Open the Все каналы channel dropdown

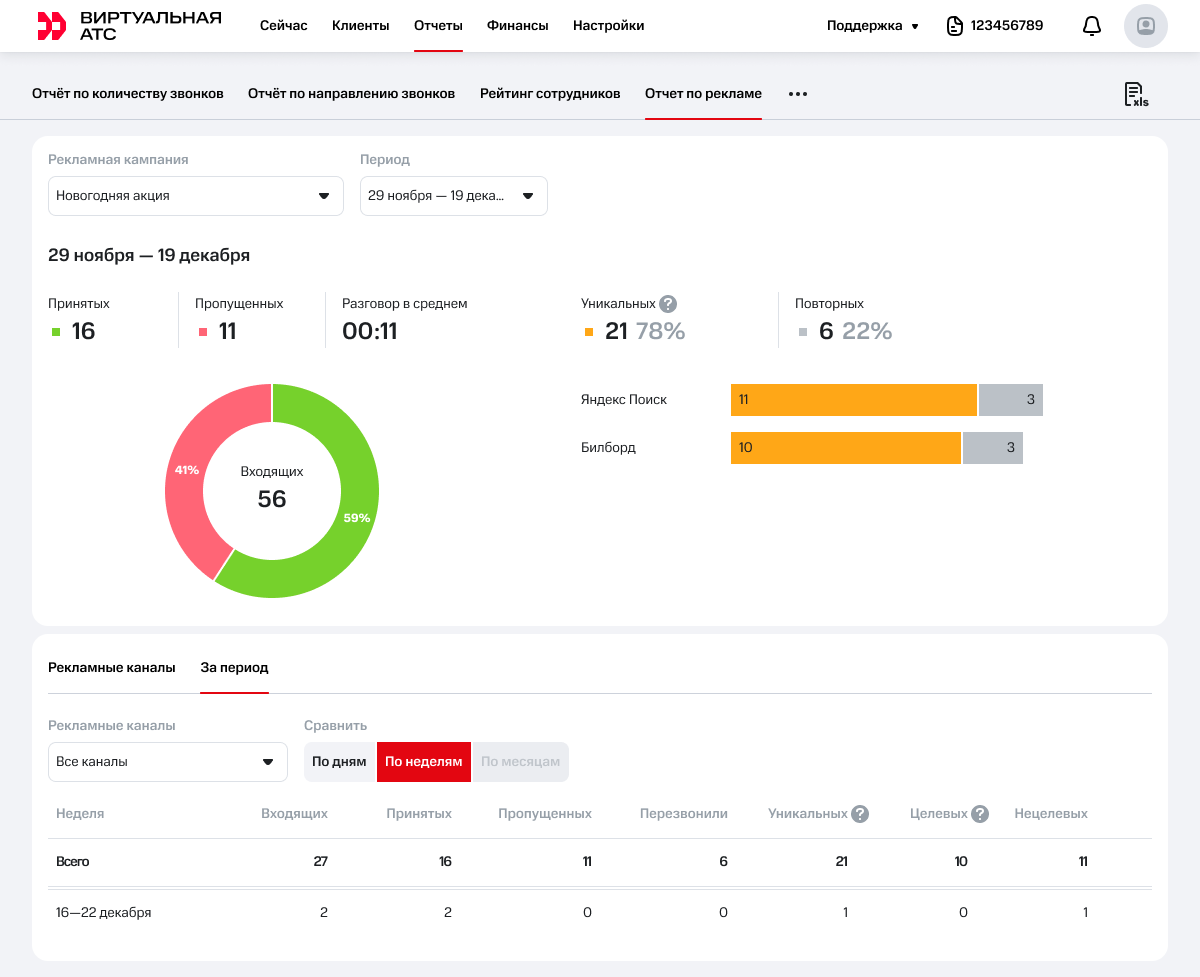pyautogui.click(x=167, y=762)
